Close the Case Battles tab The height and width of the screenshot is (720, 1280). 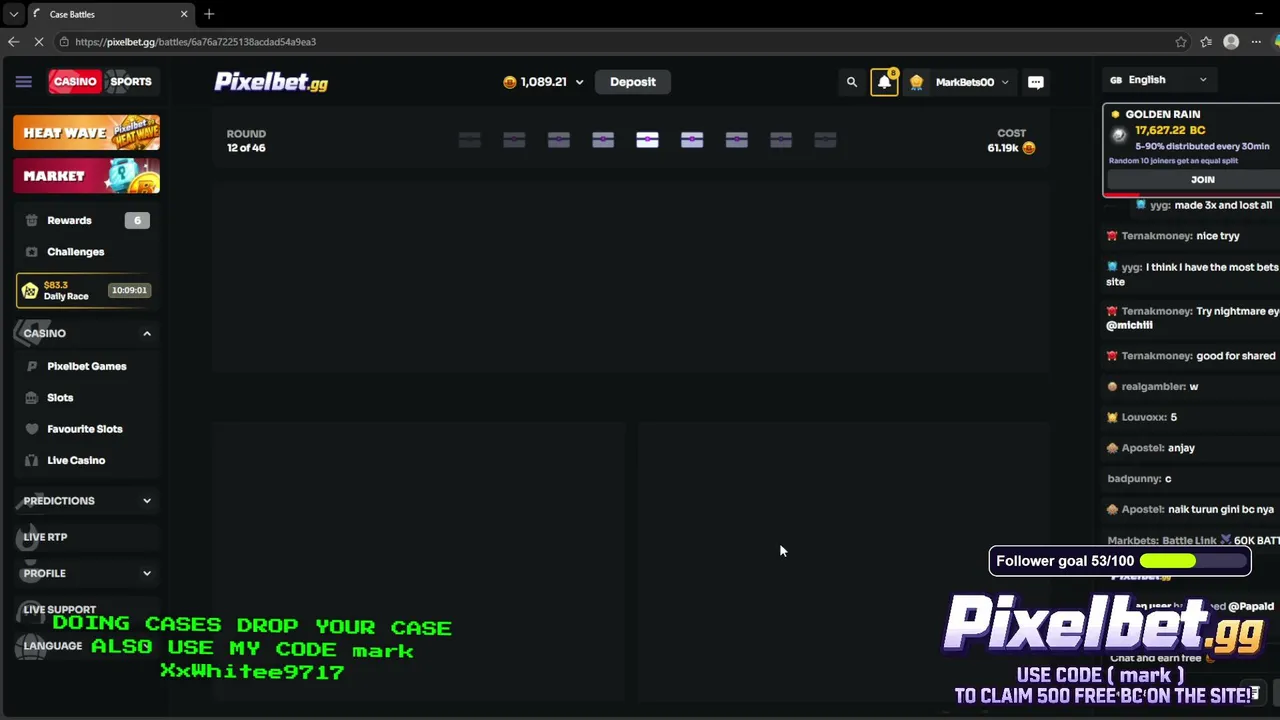(x=184, y=14)
